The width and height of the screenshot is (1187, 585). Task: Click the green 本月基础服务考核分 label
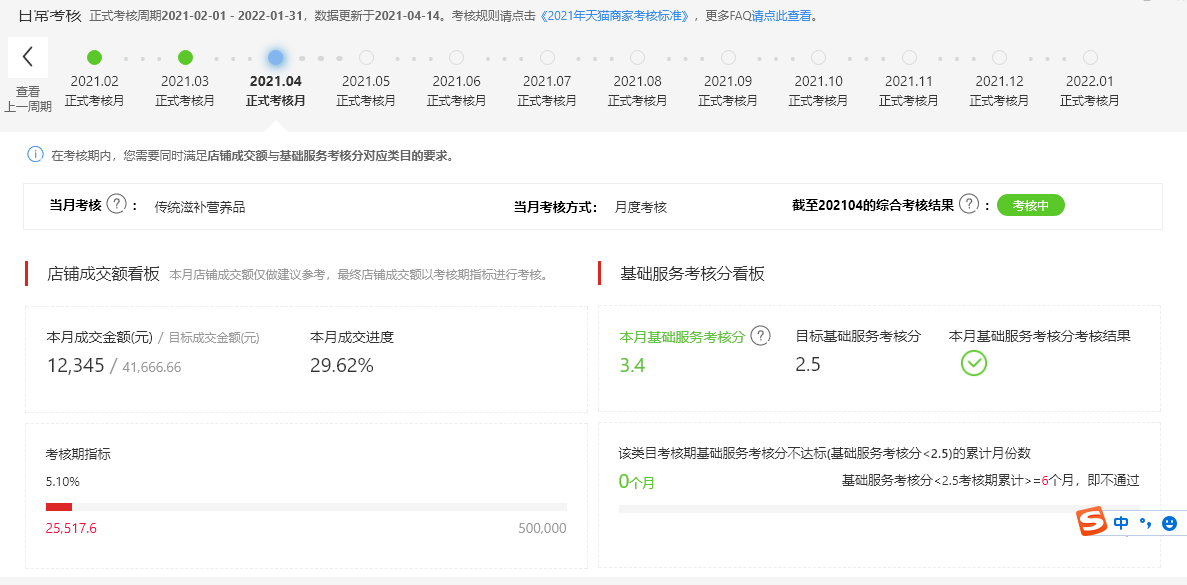(x=683, y=337)
